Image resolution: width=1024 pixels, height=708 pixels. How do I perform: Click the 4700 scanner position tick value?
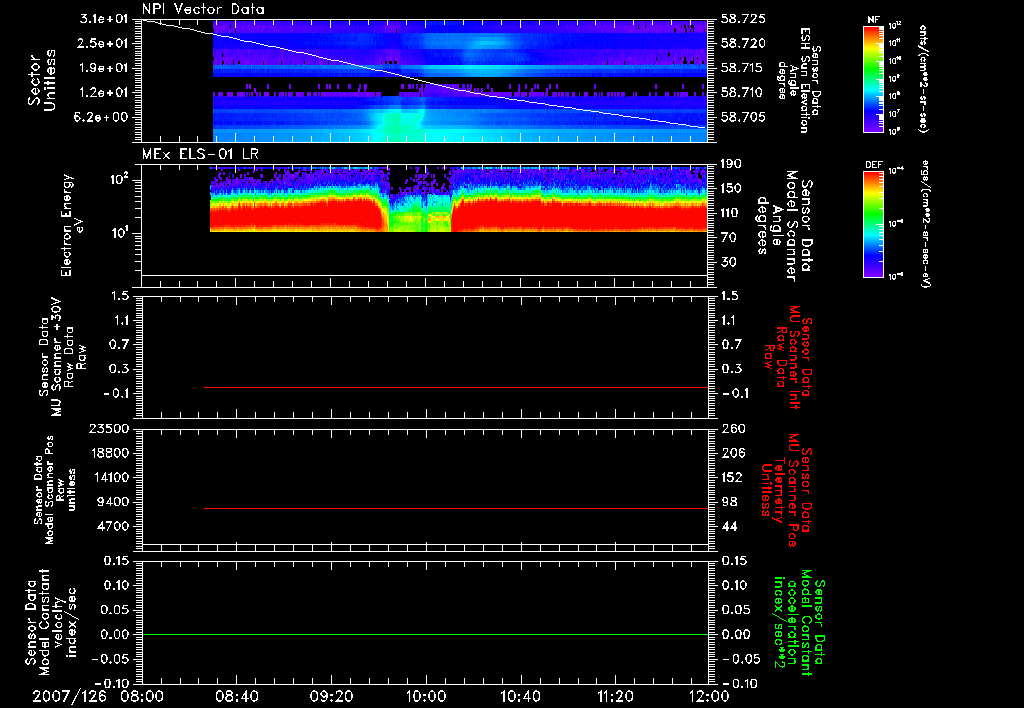[113, 526]
